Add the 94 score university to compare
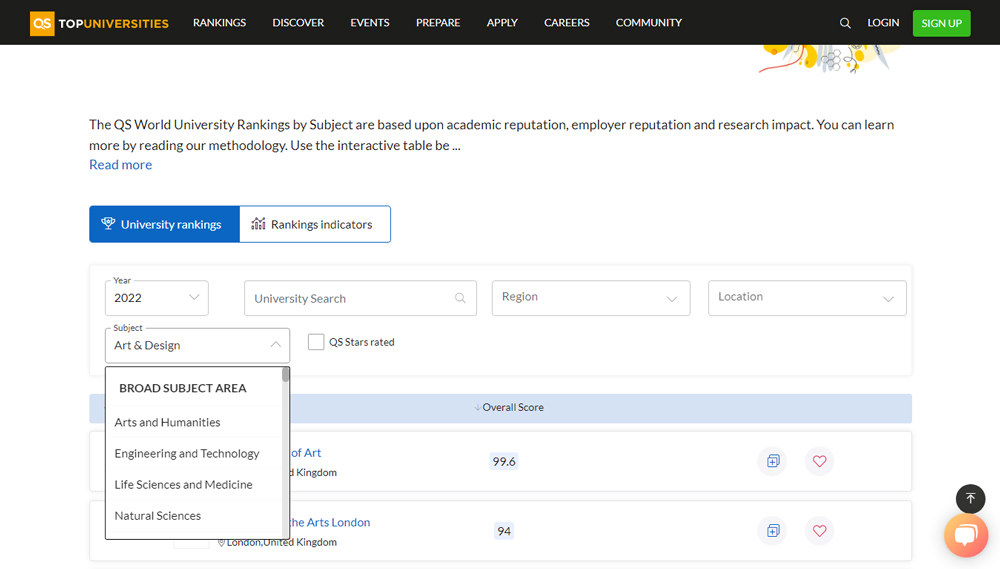 click(773, 531)
